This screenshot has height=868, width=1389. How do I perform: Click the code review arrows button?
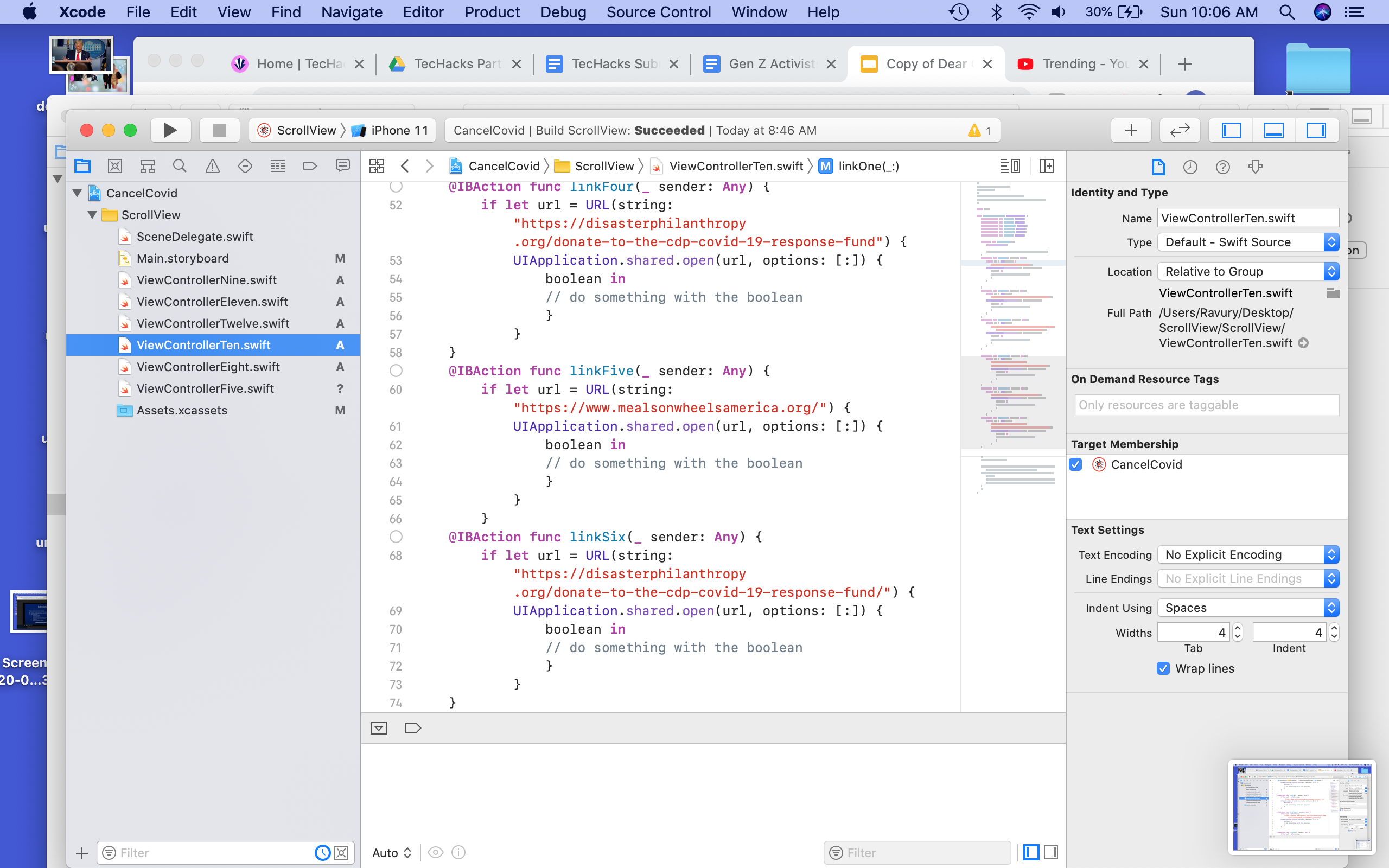[1179, 130]
